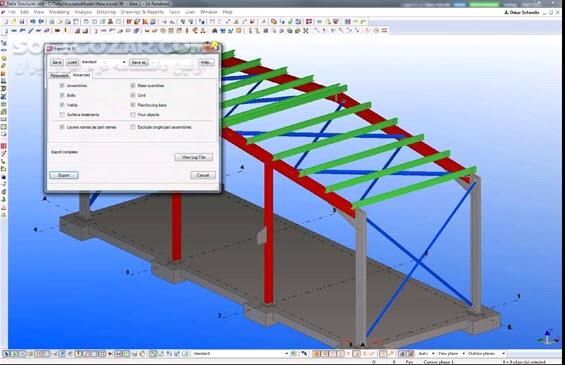This screenshot has width=565, height=365.
Task: Click the red striped icon ending the second toolbar
Action: tap(384, 31)
